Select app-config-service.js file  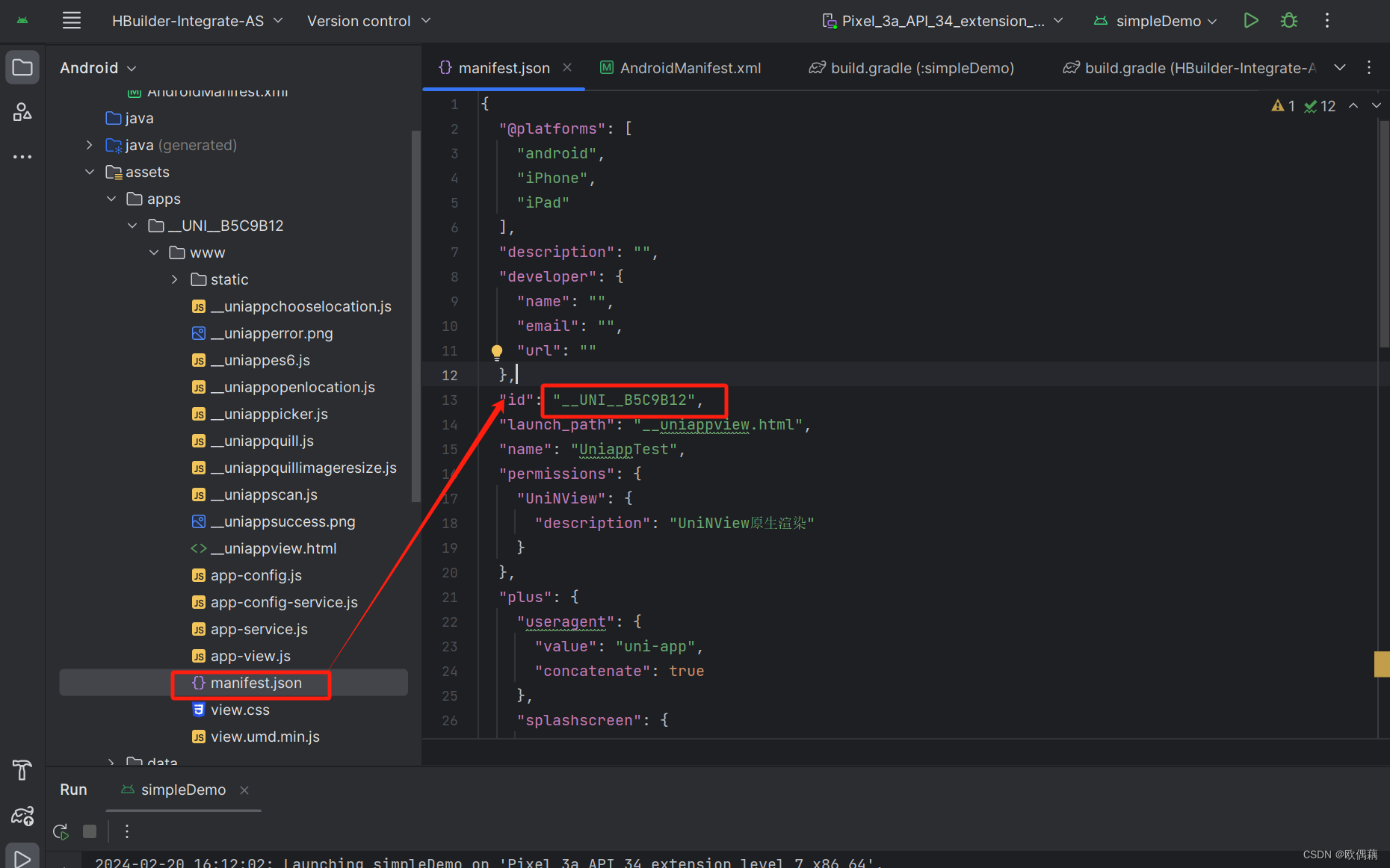point(275,602)
